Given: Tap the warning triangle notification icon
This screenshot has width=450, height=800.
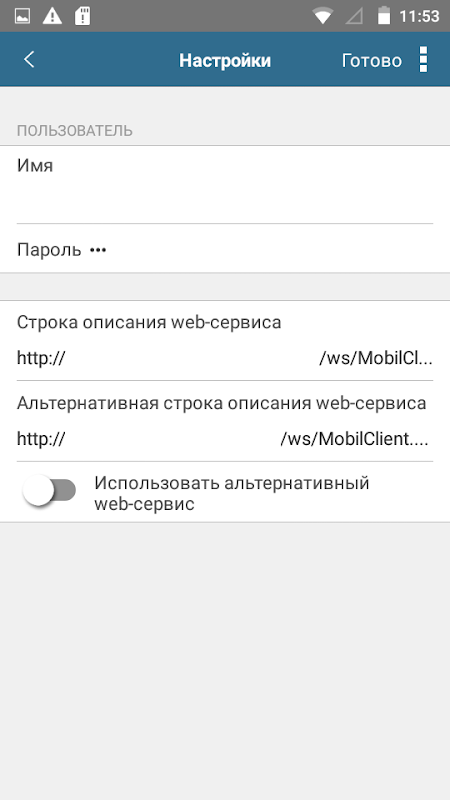Looking at the screenshot, I should point(52,16).
